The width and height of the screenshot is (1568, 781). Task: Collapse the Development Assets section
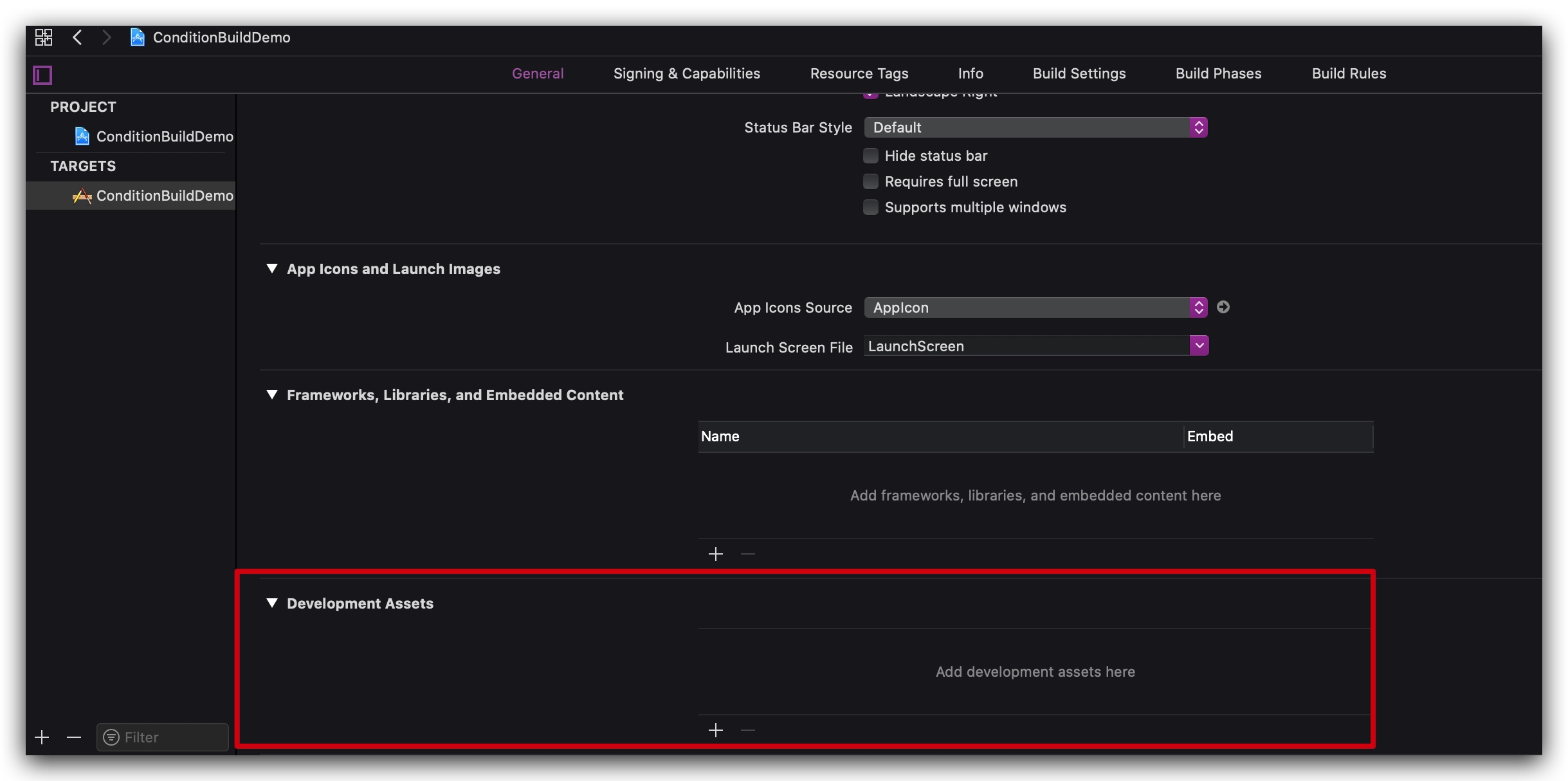[272, 603]
